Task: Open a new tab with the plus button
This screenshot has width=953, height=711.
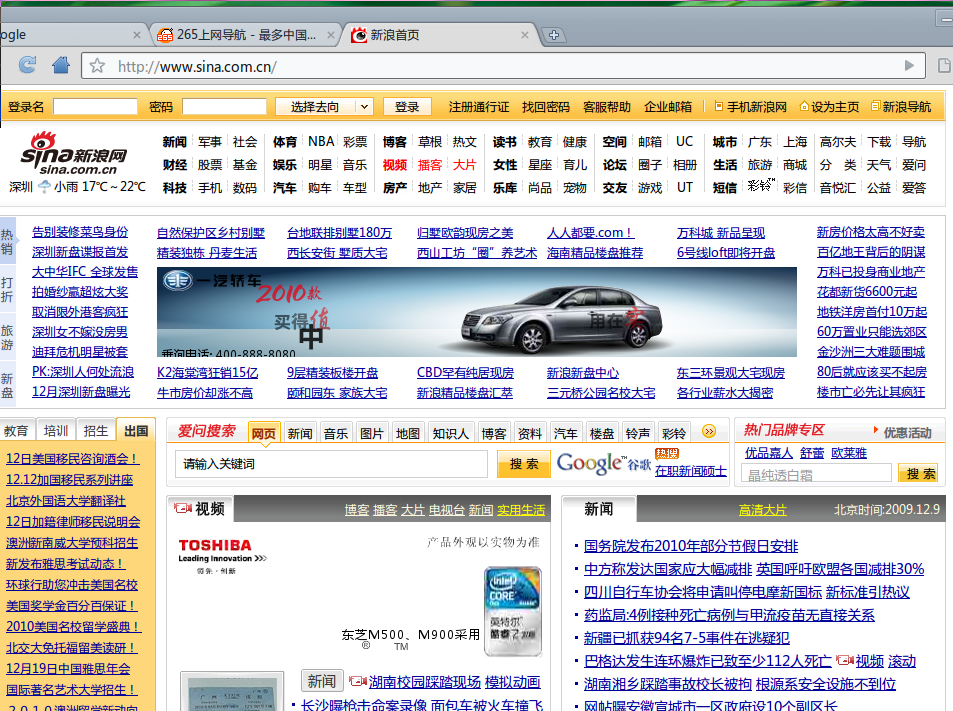Action: point(553,35)
